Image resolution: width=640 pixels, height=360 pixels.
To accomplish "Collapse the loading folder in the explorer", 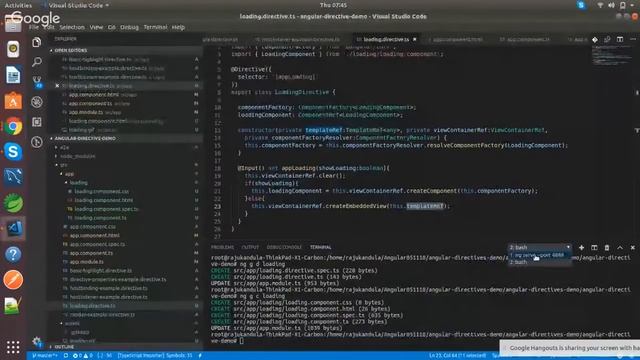I will (x=78, y=182).
